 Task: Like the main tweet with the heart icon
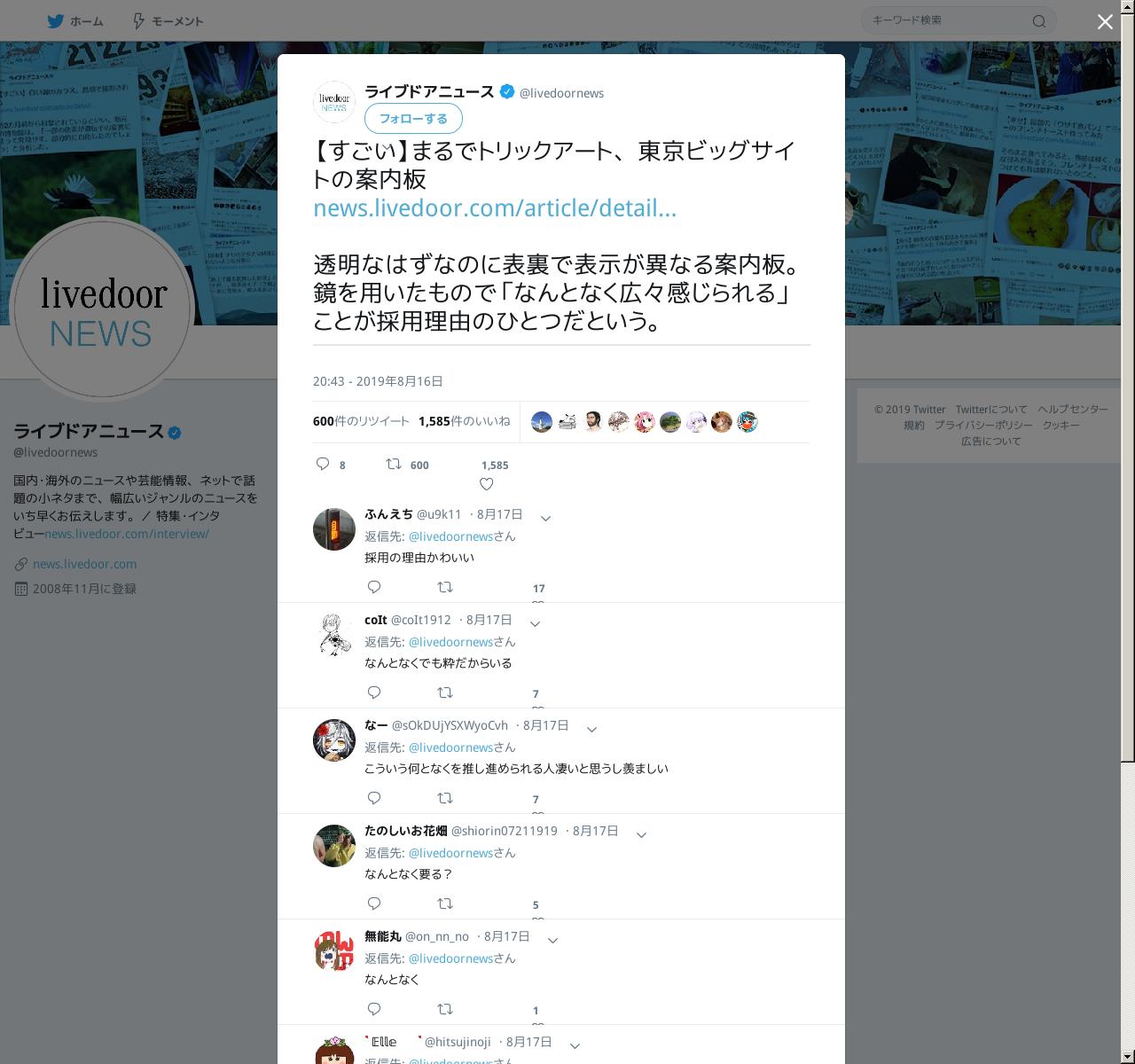pyautogui.click(x=486, y=484)
